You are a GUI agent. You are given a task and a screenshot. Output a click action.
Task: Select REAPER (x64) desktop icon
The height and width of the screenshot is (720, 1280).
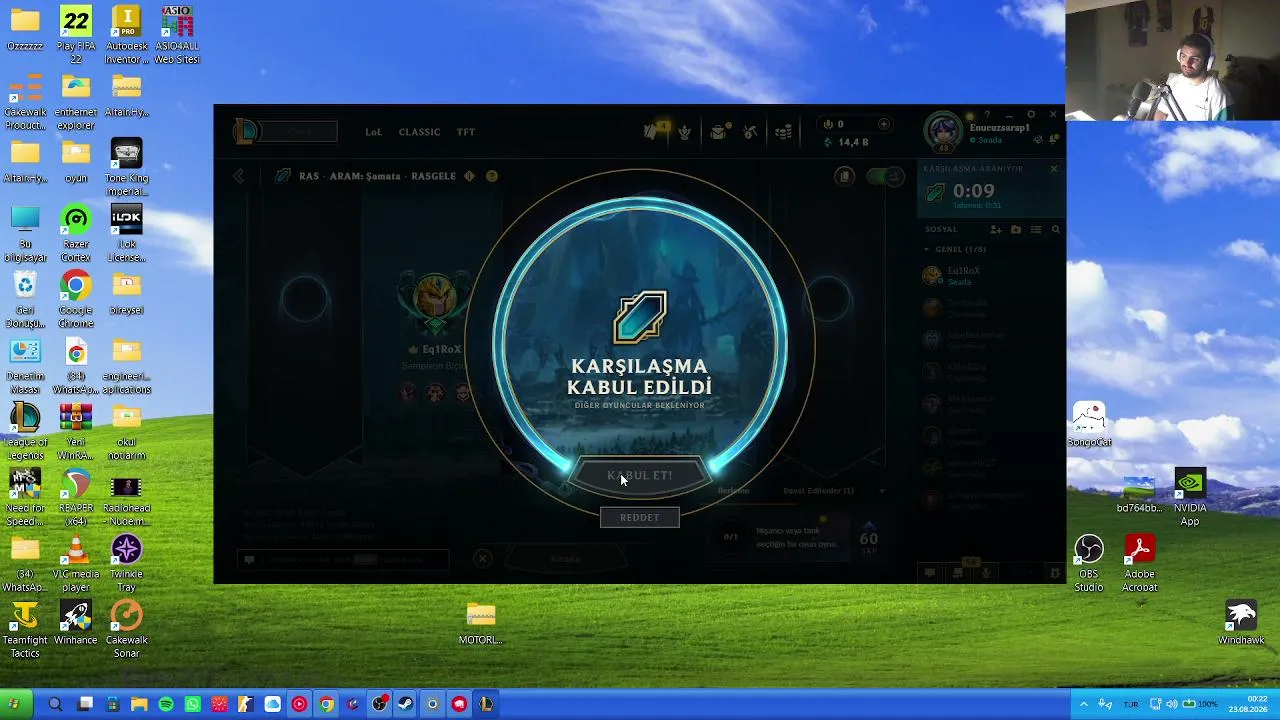(76, 498)
